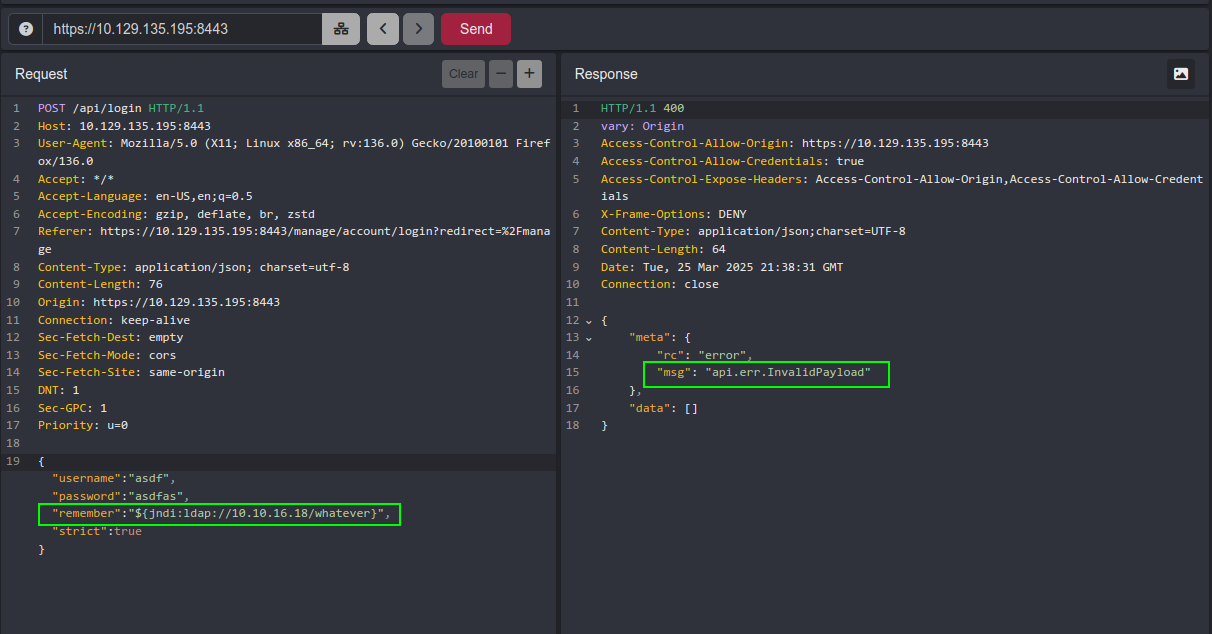1212x634 pixels.
Task: Collapse the JSON root object at line 12
Action: click(x=589, y=321)
